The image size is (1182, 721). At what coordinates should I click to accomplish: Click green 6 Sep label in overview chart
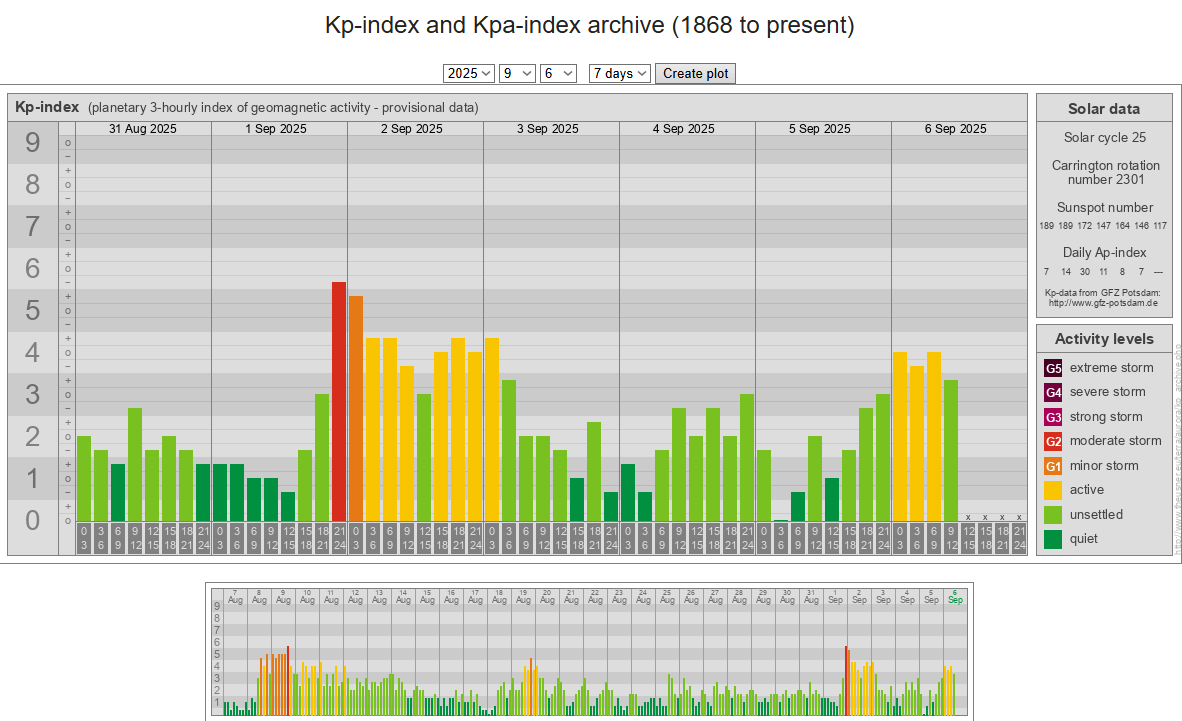(x=955, y=596)
